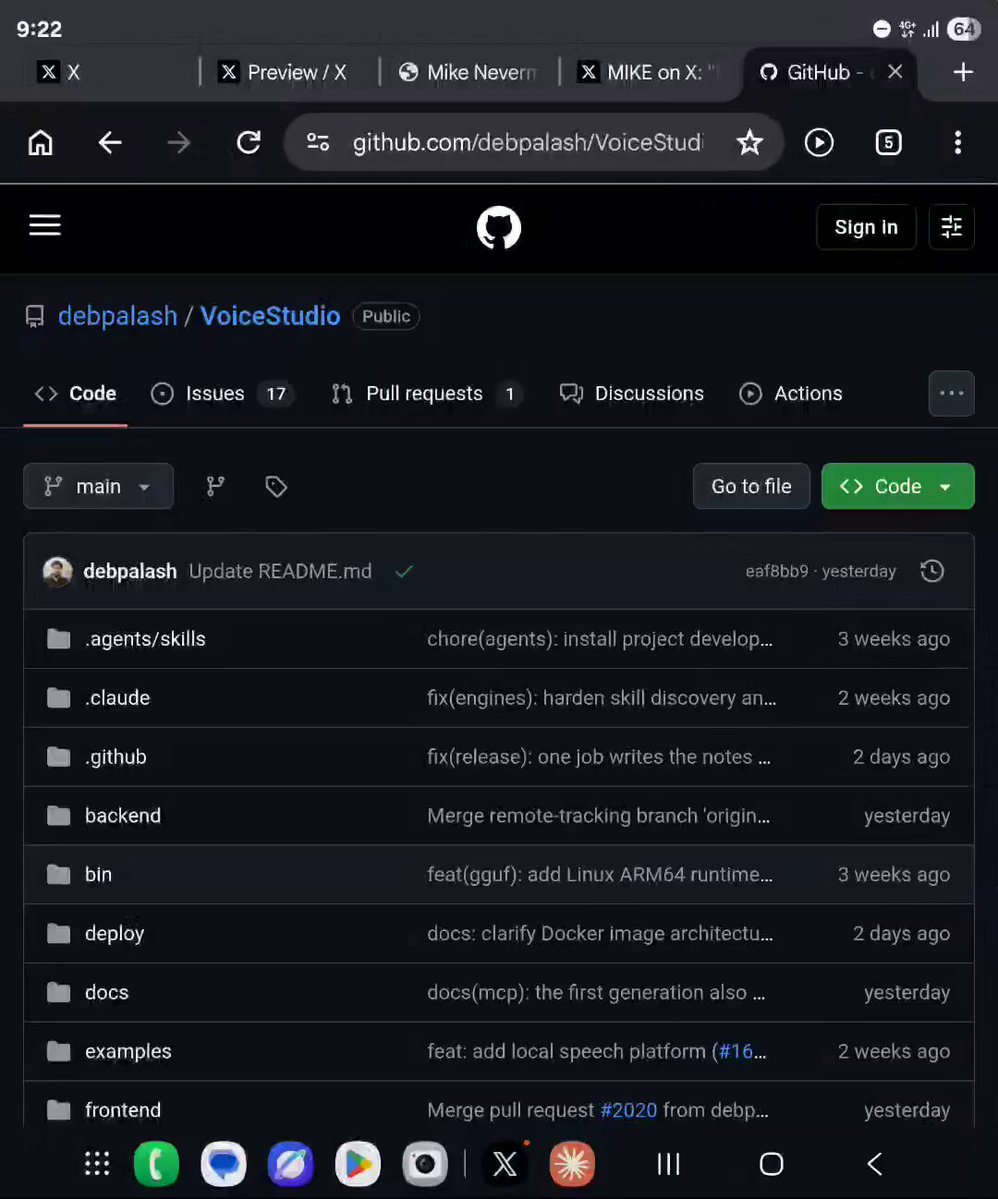The image size is (998, 1199).
Task: Switch to the Pull requests tab
Action: pos(427,394)
